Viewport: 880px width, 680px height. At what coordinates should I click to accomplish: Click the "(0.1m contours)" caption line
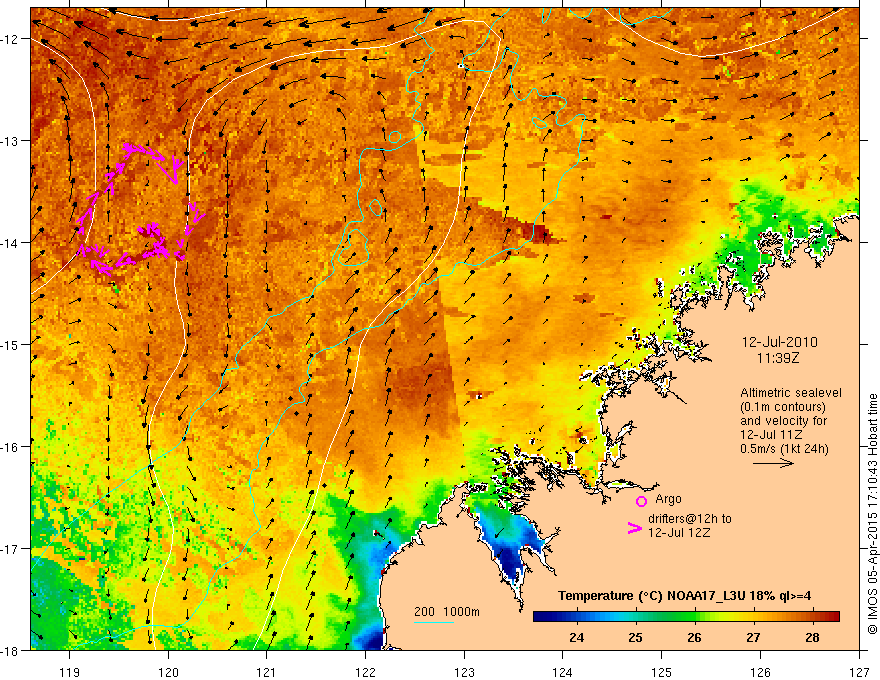[x=783, y=407]
